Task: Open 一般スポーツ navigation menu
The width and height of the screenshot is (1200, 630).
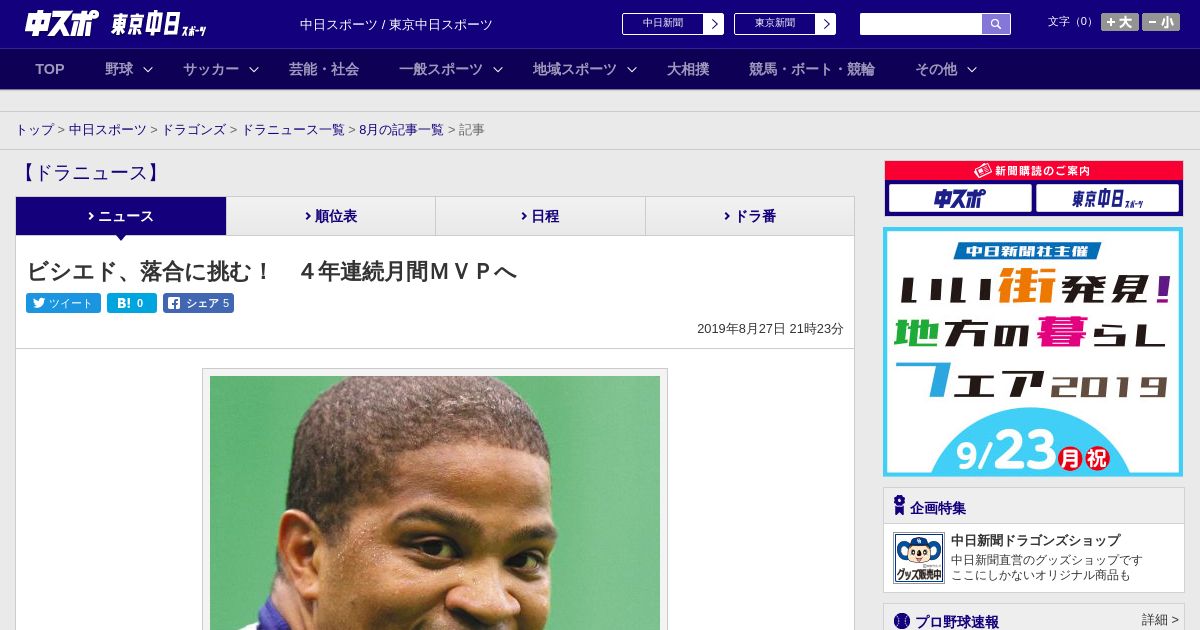Action: click(x=441, y=69)
